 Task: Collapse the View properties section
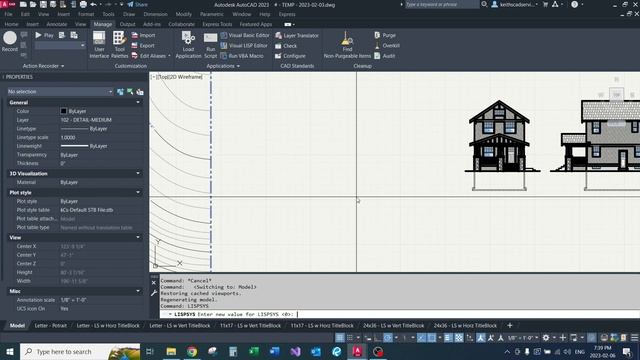tap(138, 237)
